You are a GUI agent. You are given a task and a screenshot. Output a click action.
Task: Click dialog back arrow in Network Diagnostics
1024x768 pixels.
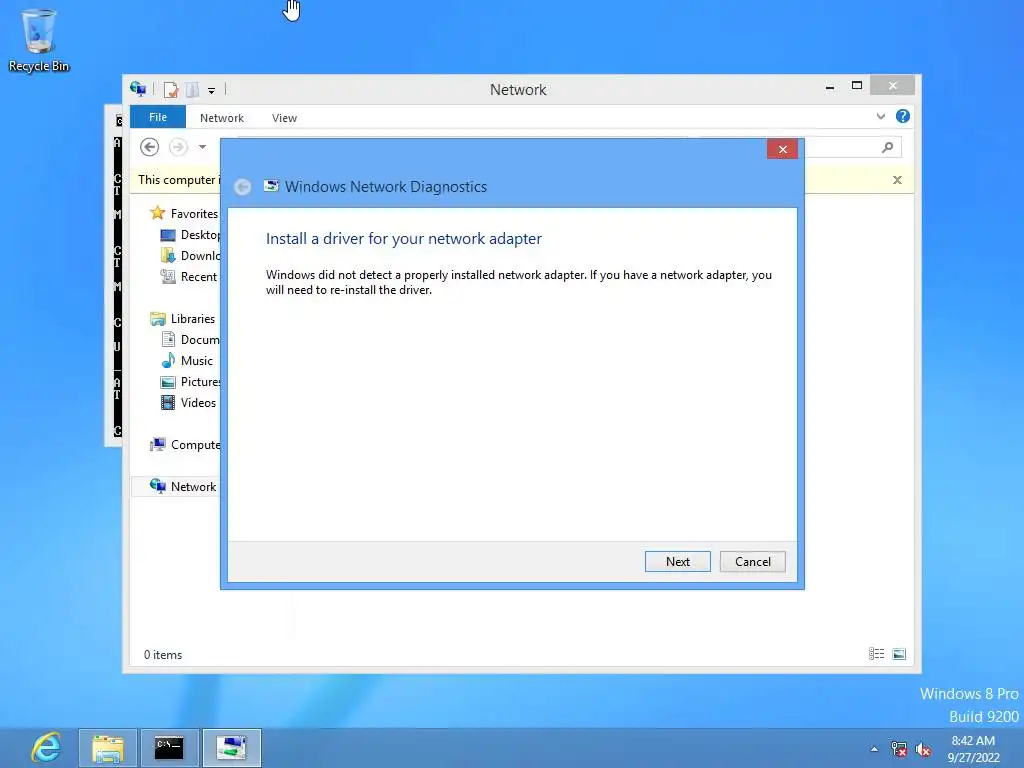pyautogui.click(x=242, y=187)
